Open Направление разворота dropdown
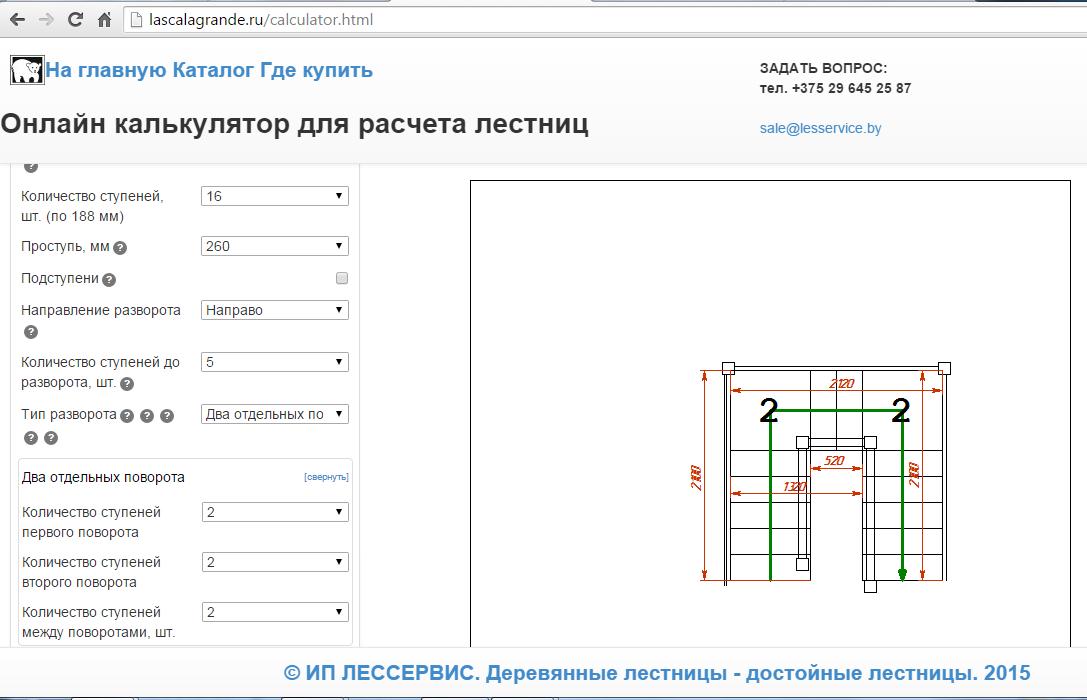Image resolution: width=1087 pixels, height=700 pixels. pos(275,310)
